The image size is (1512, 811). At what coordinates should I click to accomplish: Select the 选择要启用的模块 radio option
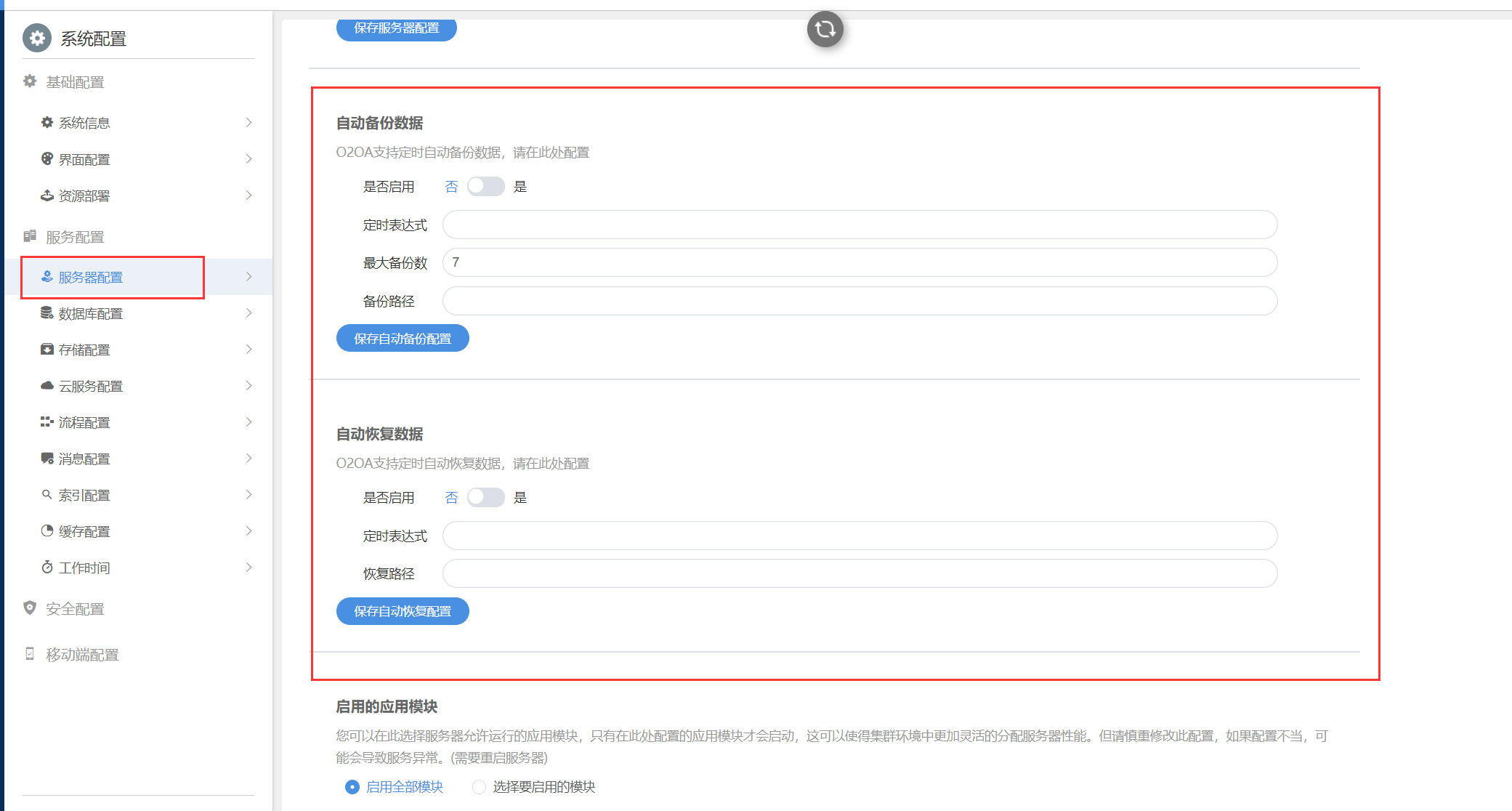479,787
